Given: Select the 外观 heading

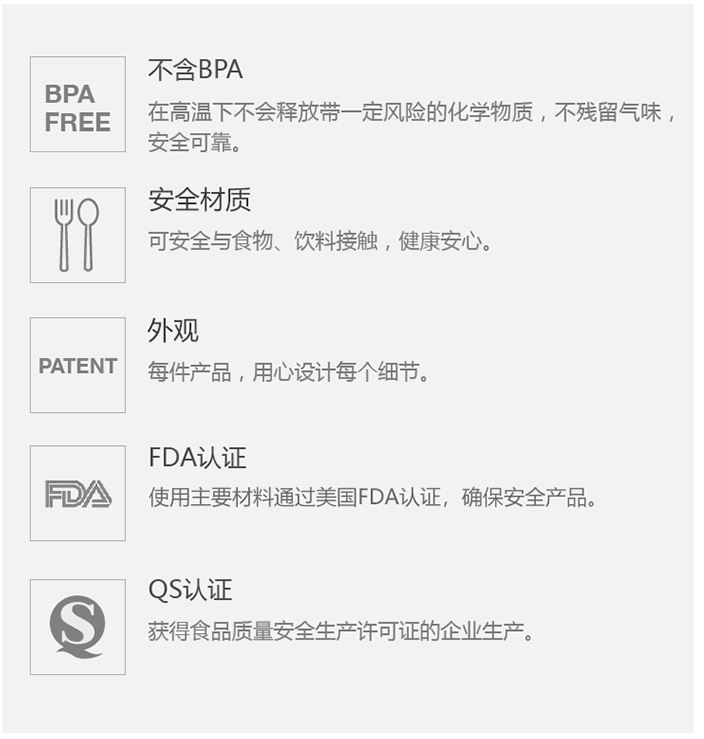Looking at the screenshot, I should (173, 330).
